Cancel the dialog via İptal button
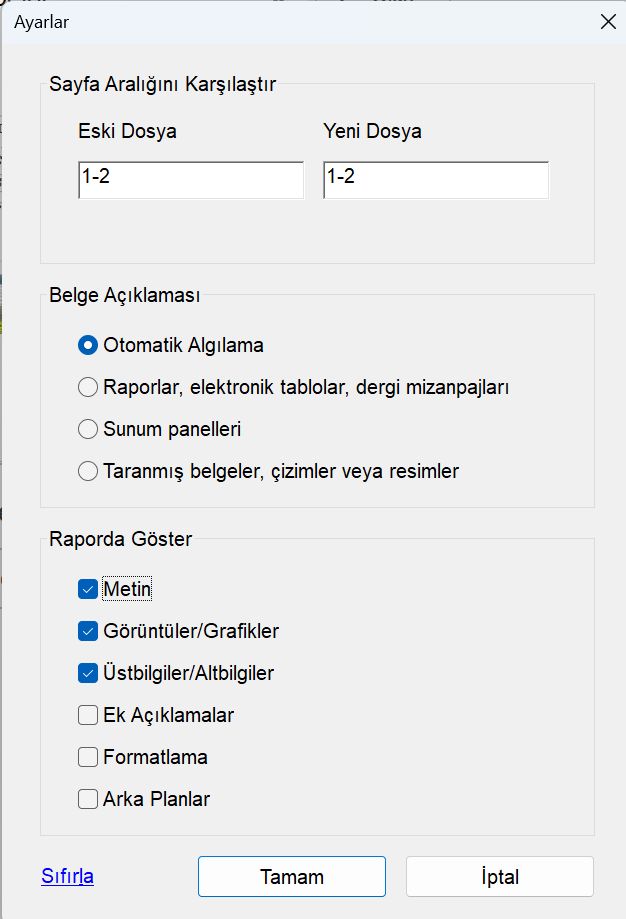The width and height of the screenshot is (626, 919). click(499, 876)
